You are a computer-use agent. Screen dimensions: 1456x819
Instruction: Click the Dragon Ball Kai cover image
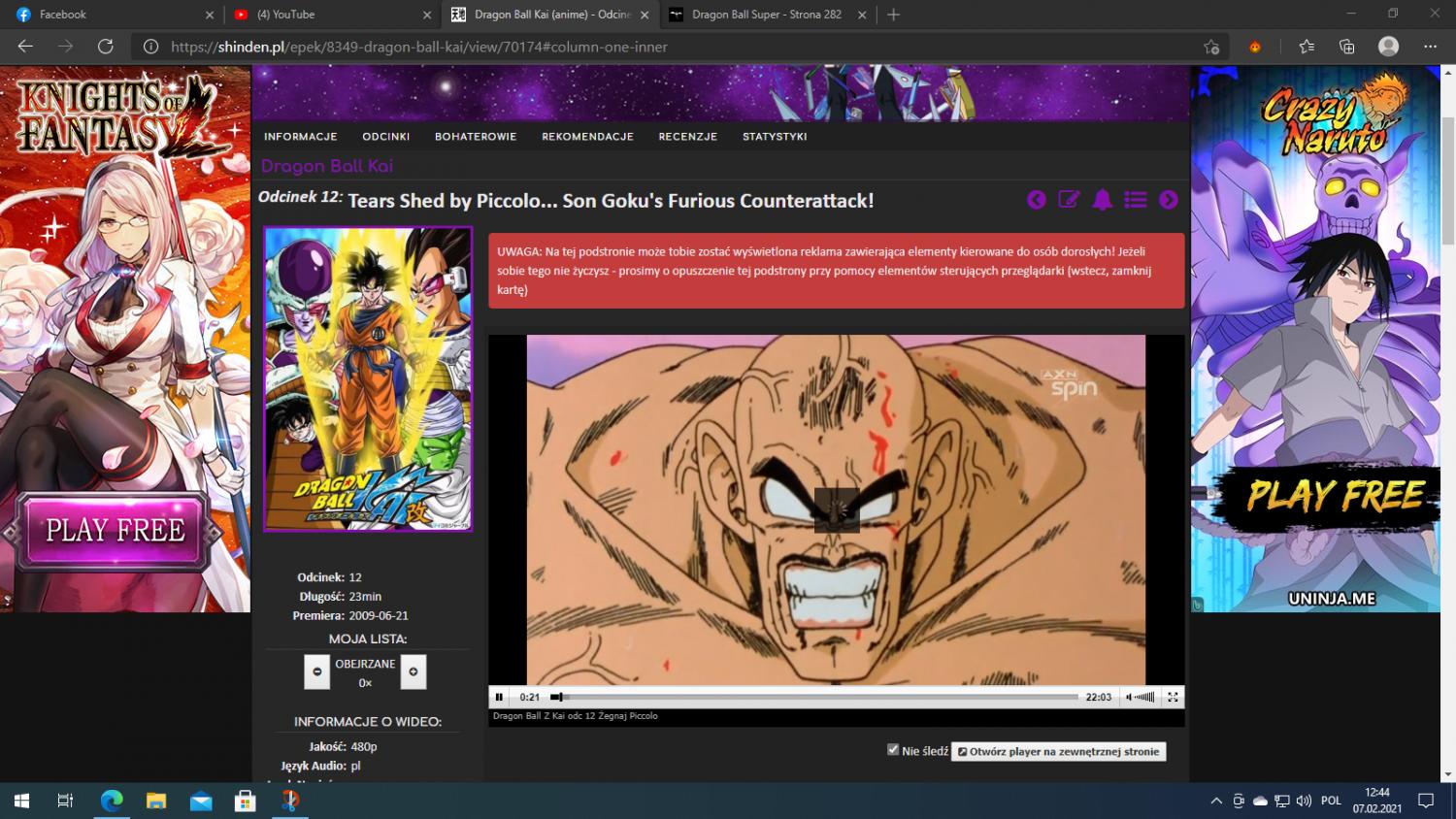coord(368,379)
